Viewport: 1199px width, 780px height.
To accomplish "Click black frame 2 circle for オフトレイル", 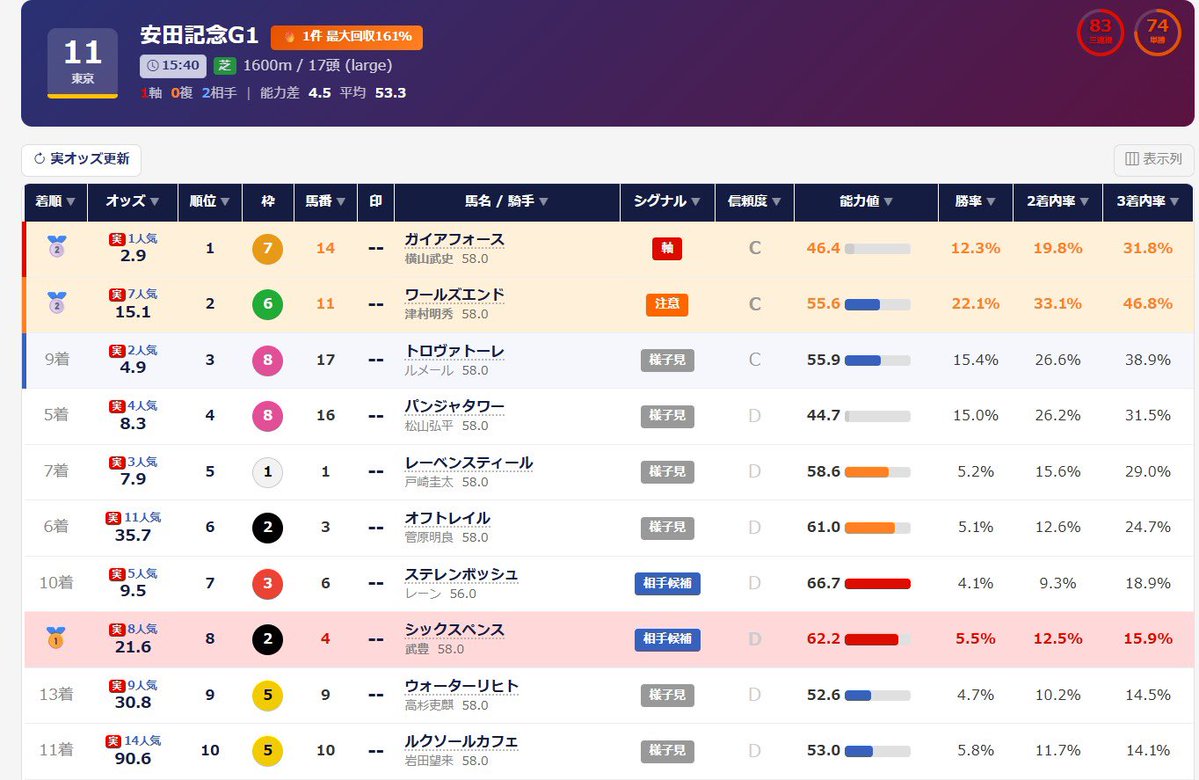I will [x=268, y=528].
